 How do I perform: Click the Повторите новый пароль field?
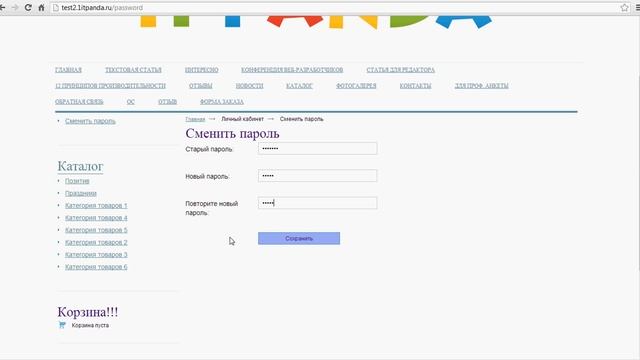pyautogui.click(x=318, y=203)
